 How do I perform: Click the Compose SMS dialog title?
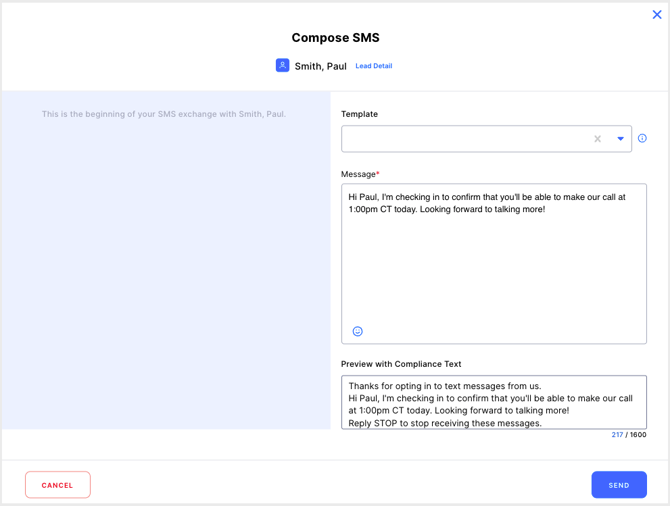pos(335,38)
